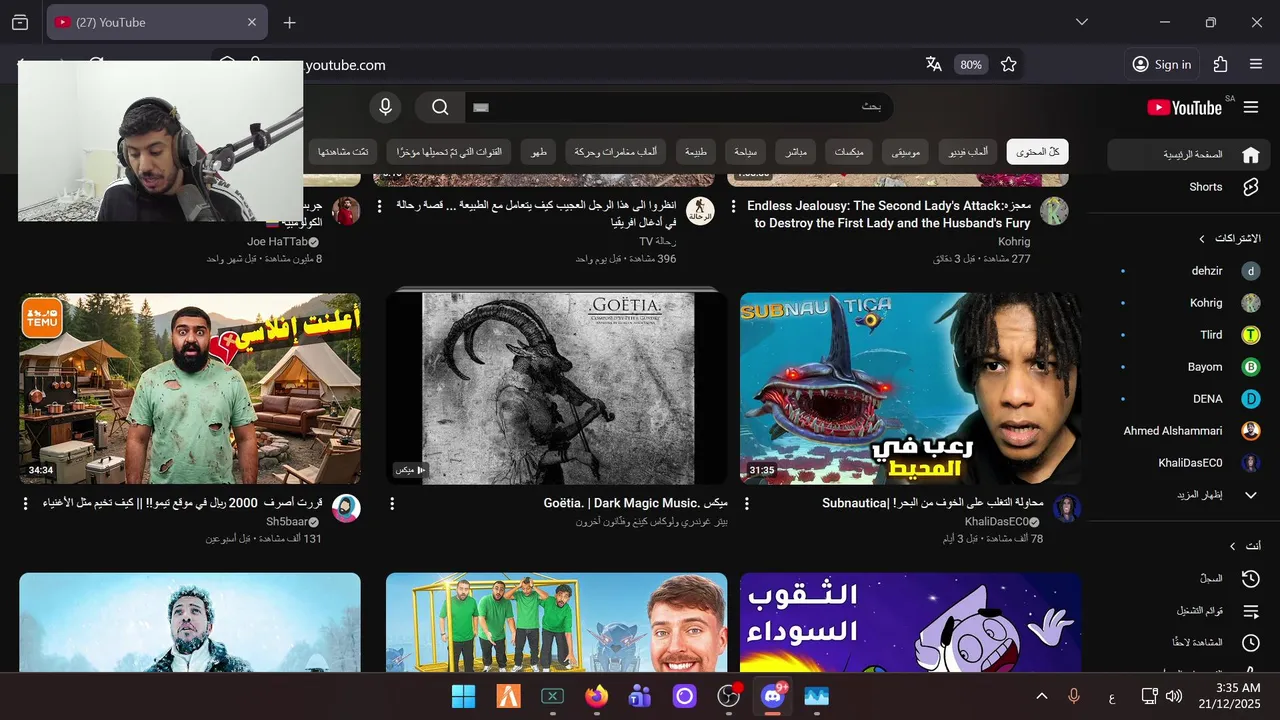Open more options for Sh5baar Temu video

(x=26, y=503)
